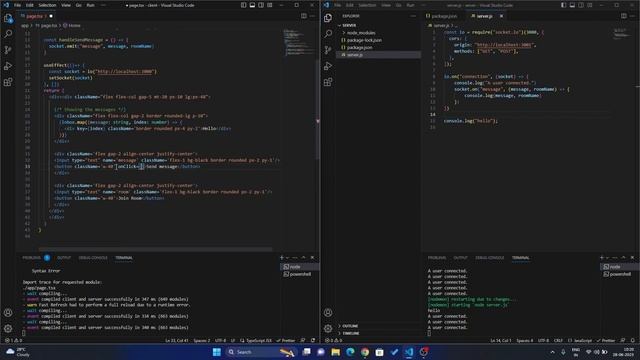Open Search icon in right server window
Image resolution: width=640 pixels, height=360 pixels.
pyautogui.click(x=328, y=34)
